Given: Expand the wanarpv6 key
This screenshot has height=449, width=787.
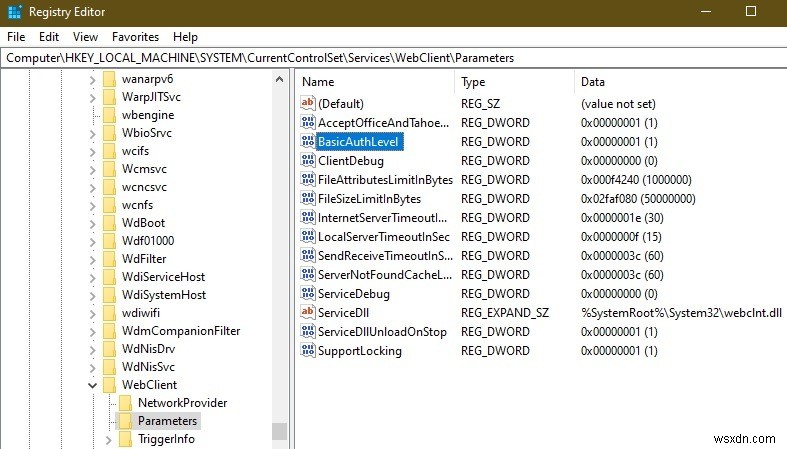Looking at the screenshot, I should tap(92, 80).
